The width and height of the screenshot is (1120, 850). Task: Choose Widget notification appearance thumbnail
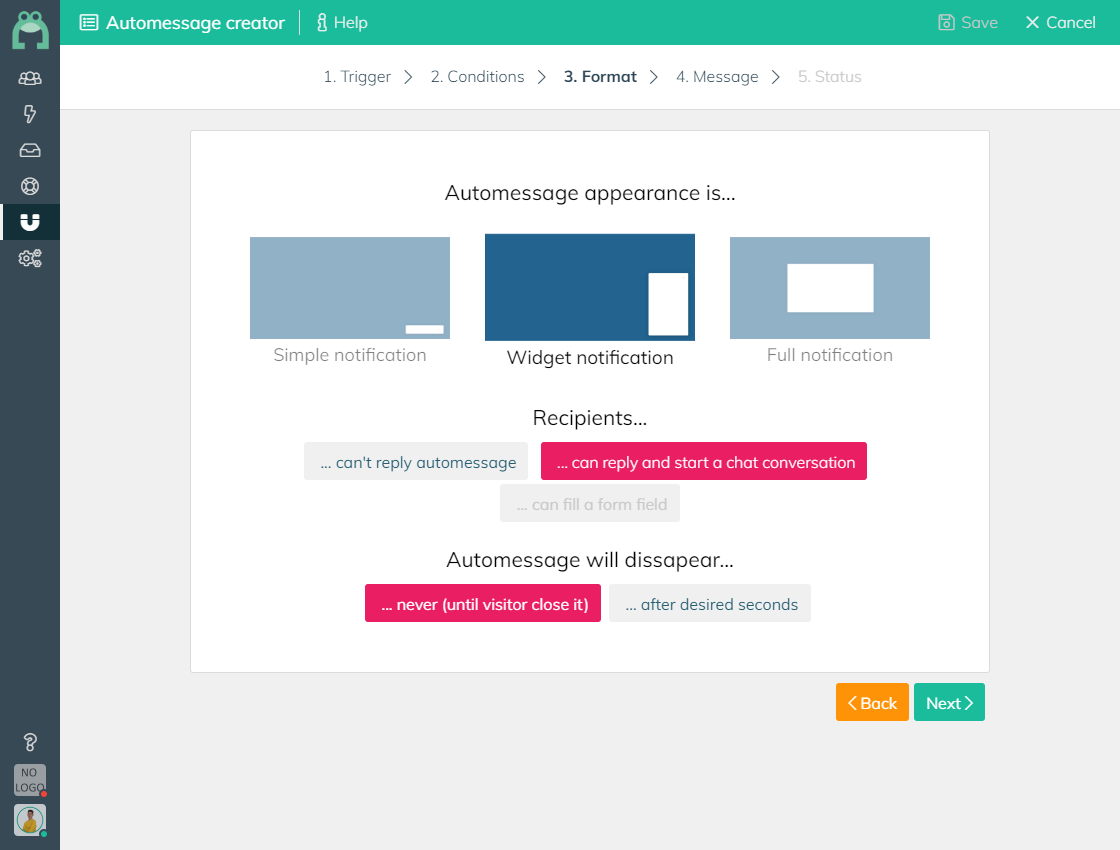(x=590, y=287)
